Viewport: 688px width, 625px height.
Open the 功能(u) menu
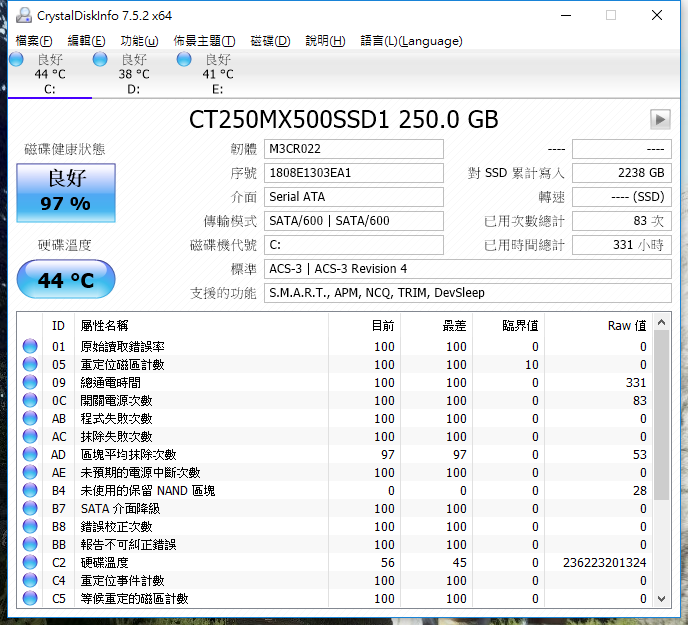click(x=139, y=41)
